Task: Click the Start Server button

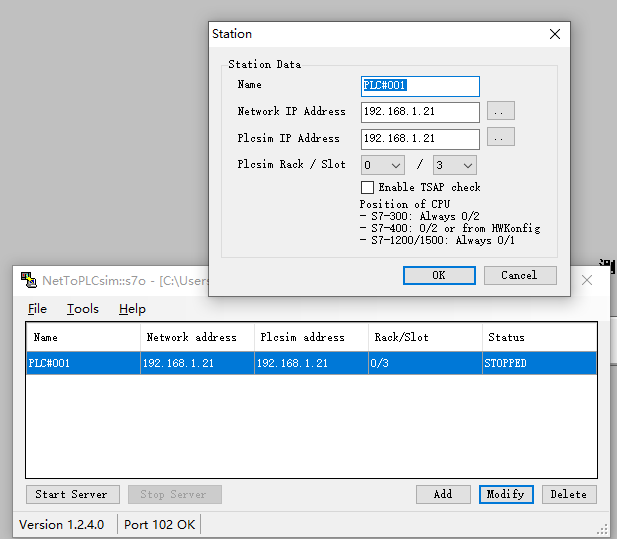Action: 73,494
